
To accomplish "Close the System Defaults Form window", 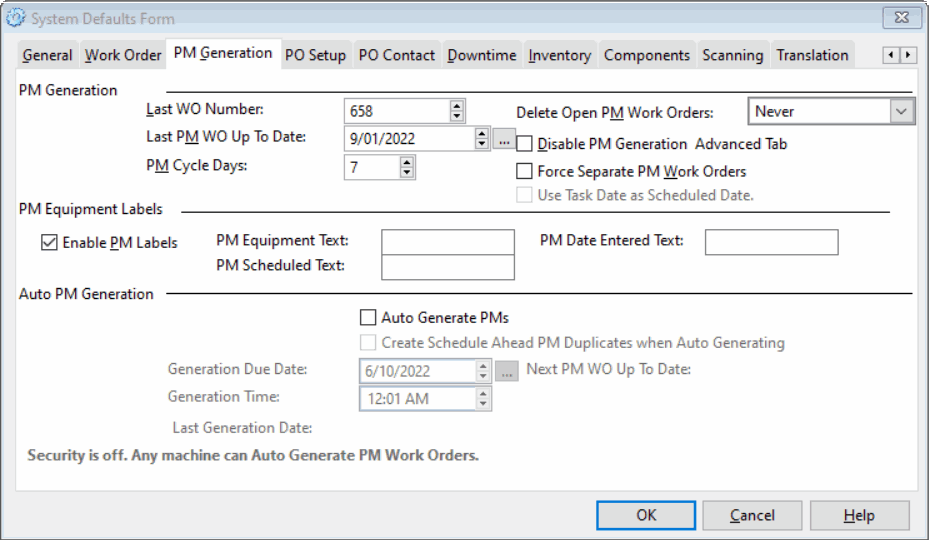I will [x=902, y=17].
